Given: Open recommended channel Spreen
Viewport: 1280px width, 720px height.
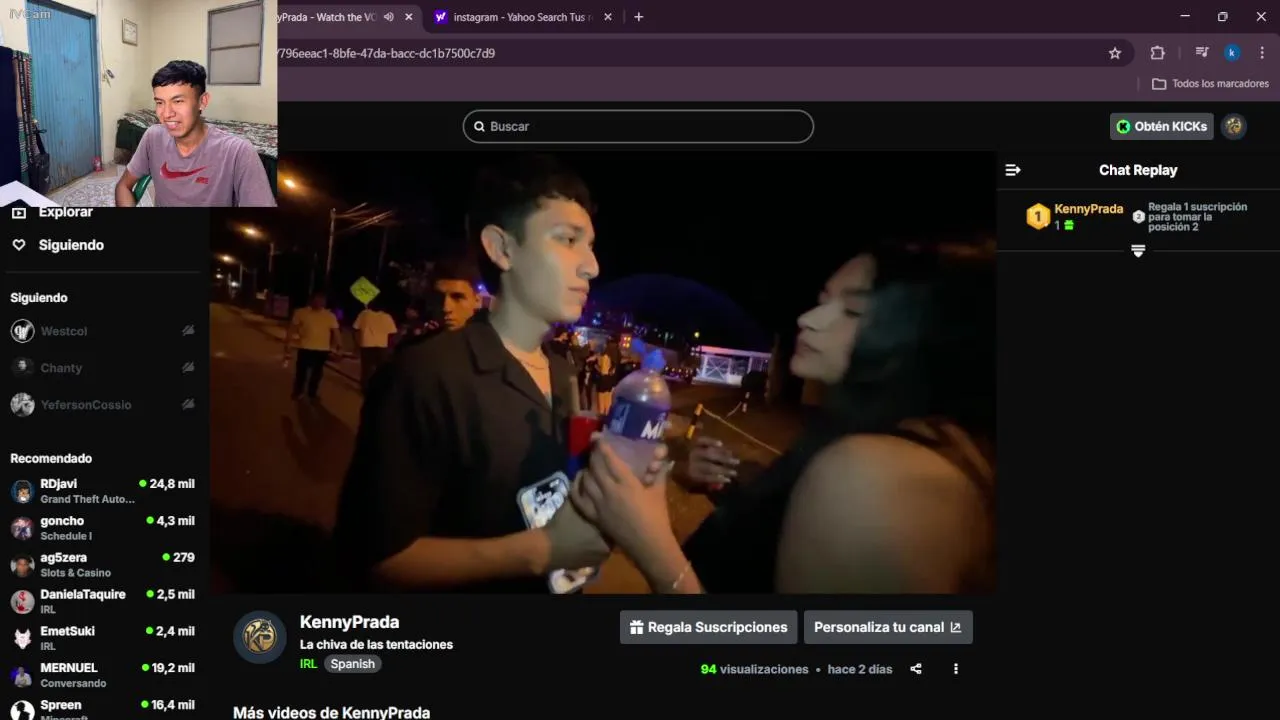Looking at the screenshot, I should 103,710.
